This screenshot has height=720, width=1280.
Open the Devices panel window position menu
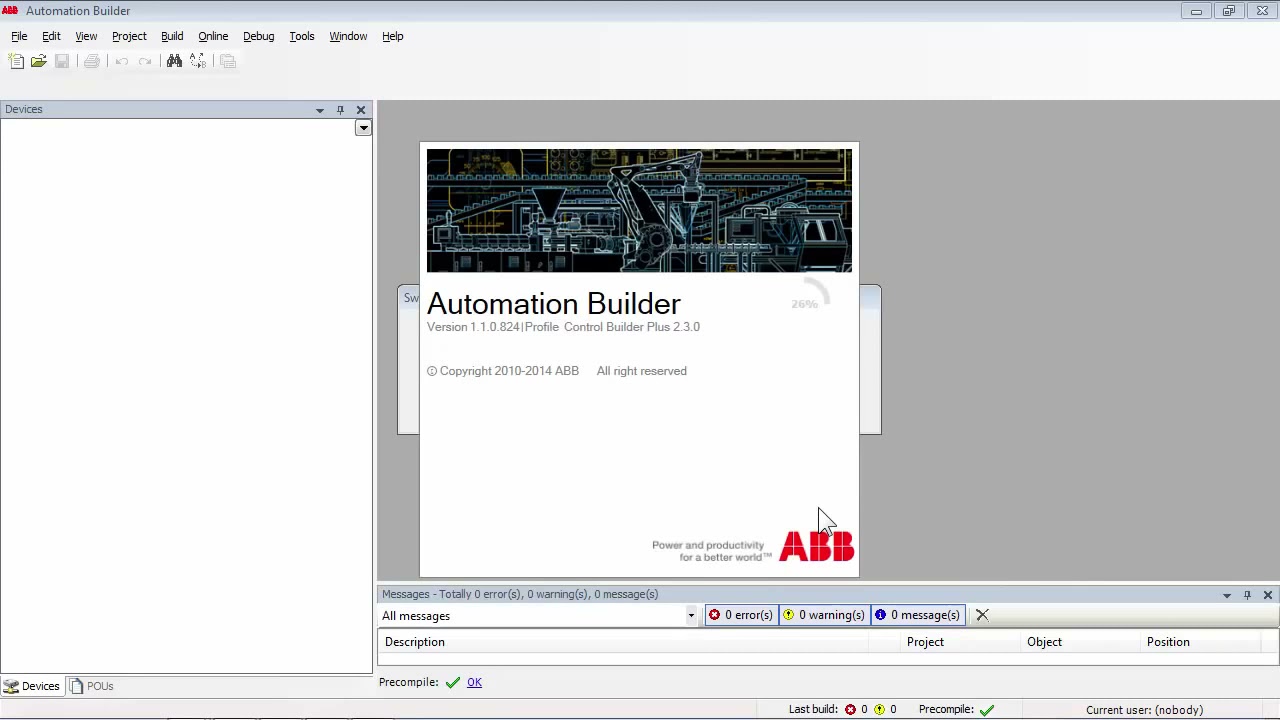pos(320,110)
